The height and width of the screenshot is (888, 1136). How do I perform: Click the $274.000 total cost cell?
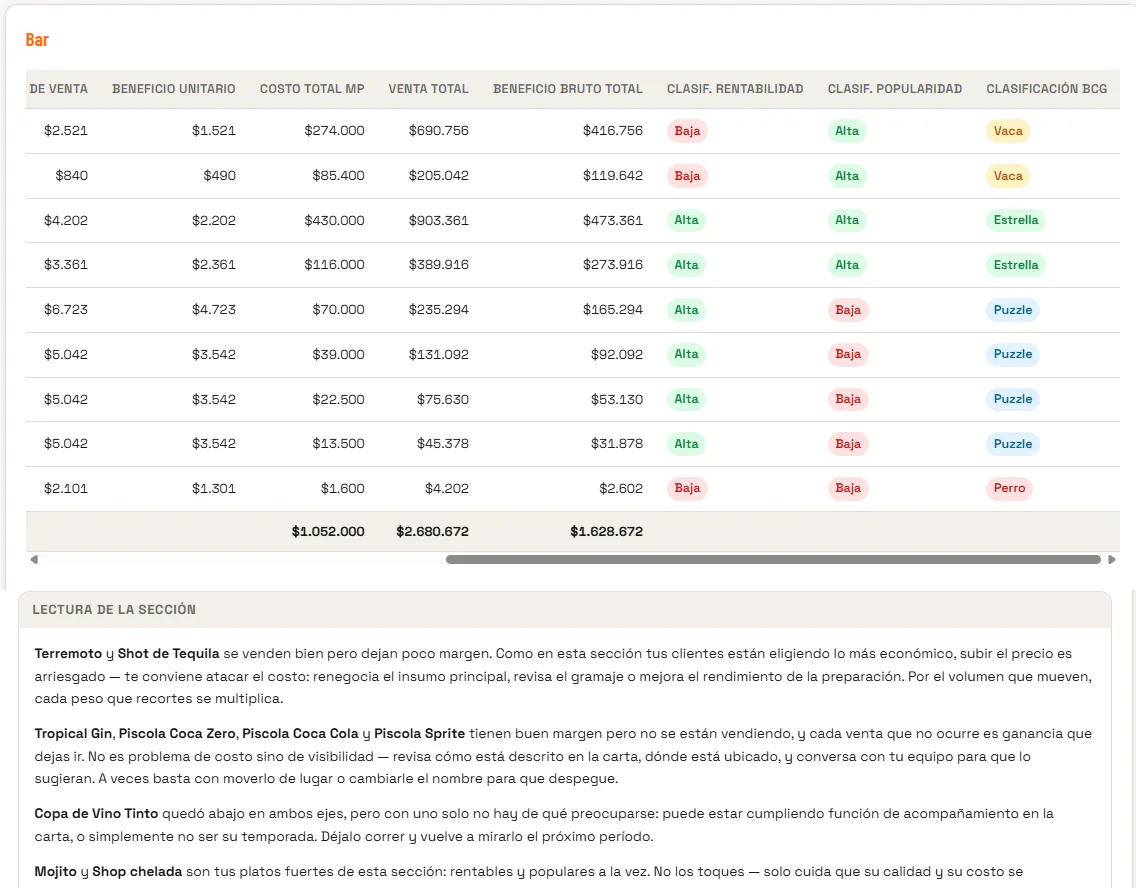[x=334, y=131]
